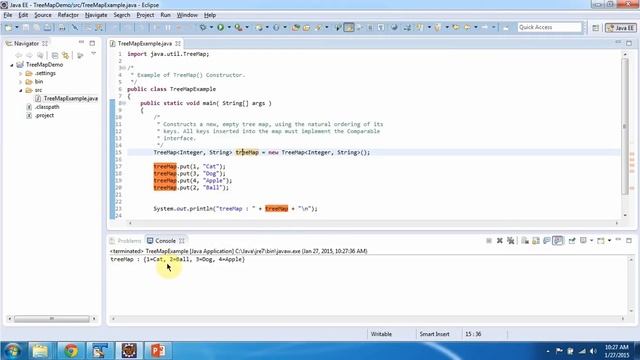
Task: Open PowerPoint from the taskbar
Action: tap(158, 351)
